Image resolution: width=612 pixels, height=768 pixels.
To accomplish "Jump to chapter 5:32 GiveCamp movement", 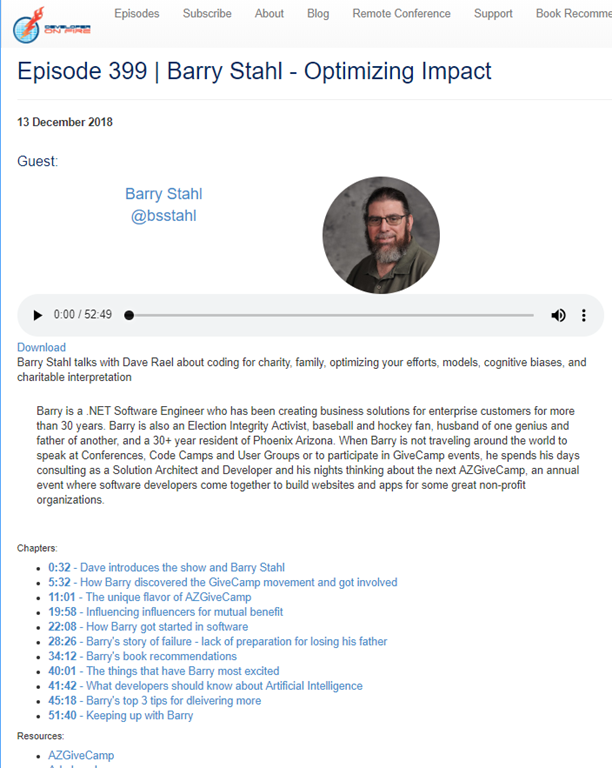I will (x=223, y=582).
